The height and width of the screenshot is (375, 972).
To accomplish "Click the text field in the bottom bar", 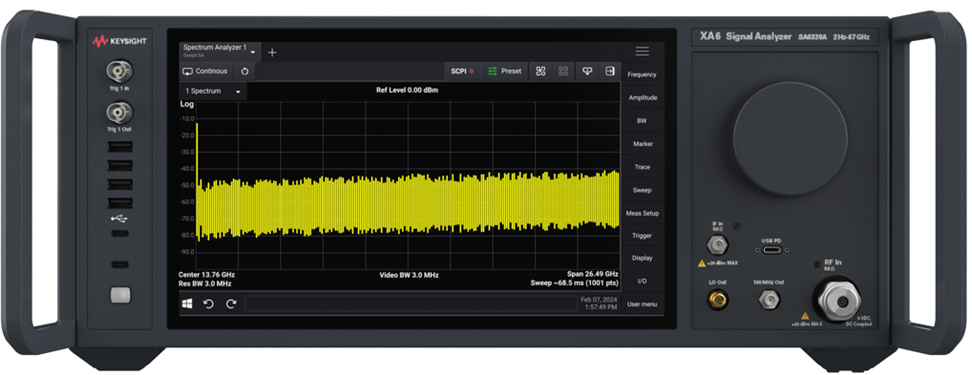I will coord(411,304).
